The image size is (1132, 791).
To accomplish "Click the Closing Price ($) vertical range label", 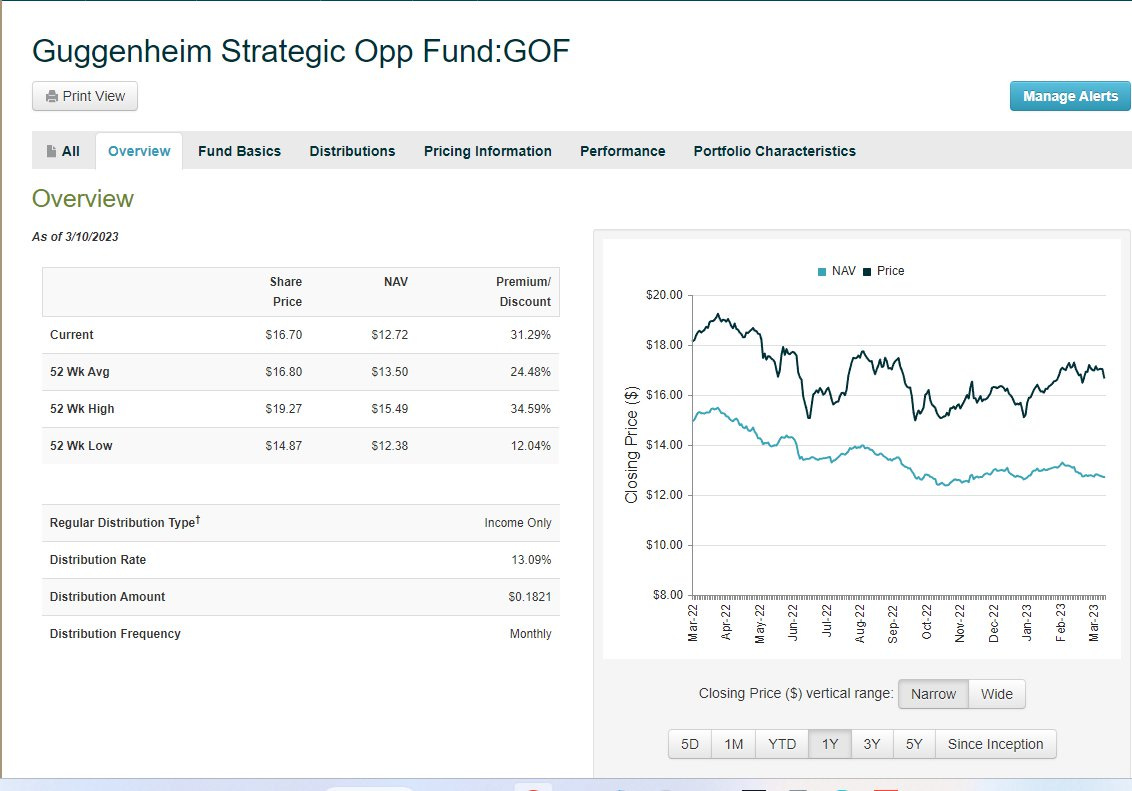I will [x=796, y=694].
